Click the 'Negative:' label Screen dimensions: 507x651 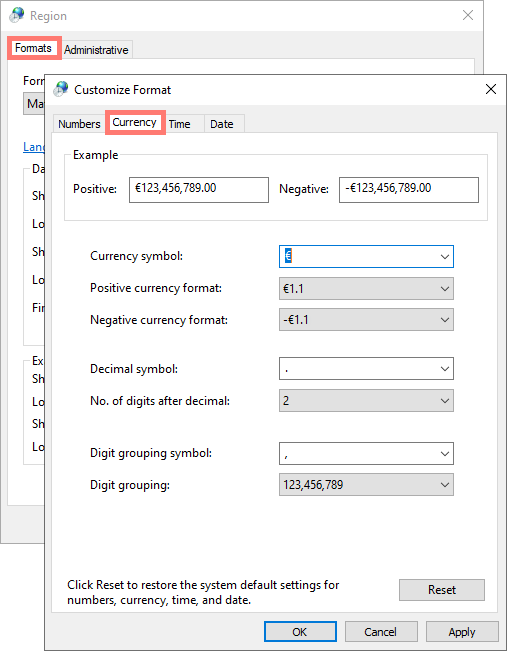[304, 189]
